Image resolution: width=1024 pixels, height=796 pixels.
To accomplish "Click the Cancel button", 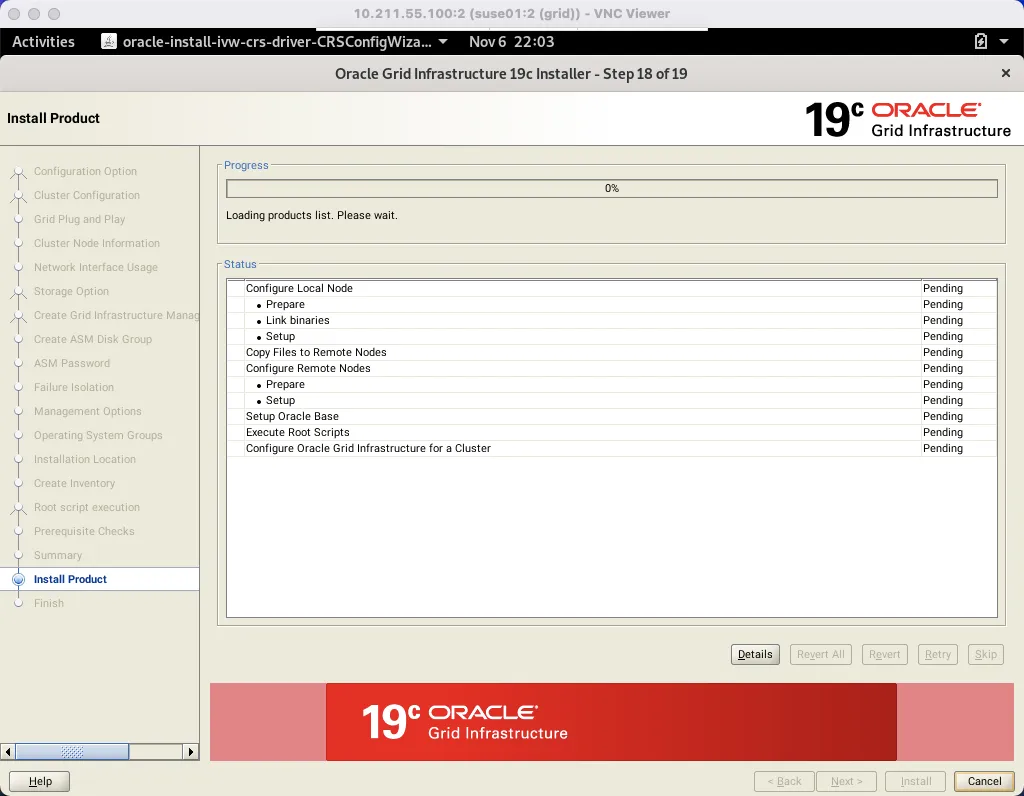I will [x=983, y=781].
